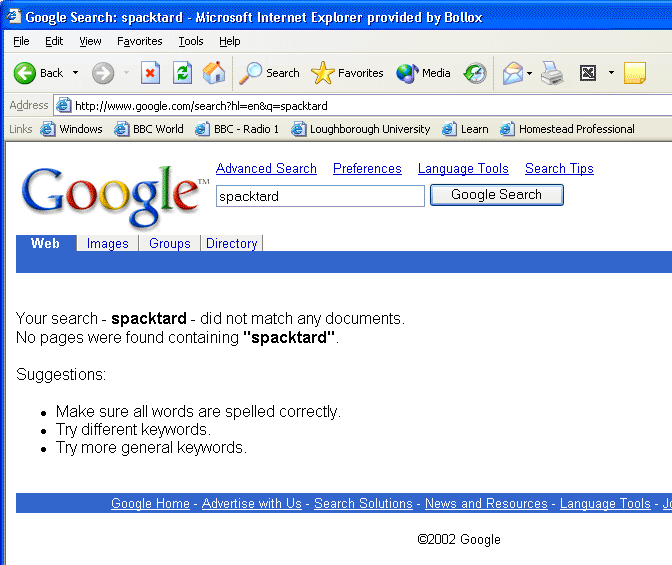Image resolution: width=672 pixels, height=565 pixels.
Task: Open the Forward history dropdown arrow
Action: click(126, 73)
